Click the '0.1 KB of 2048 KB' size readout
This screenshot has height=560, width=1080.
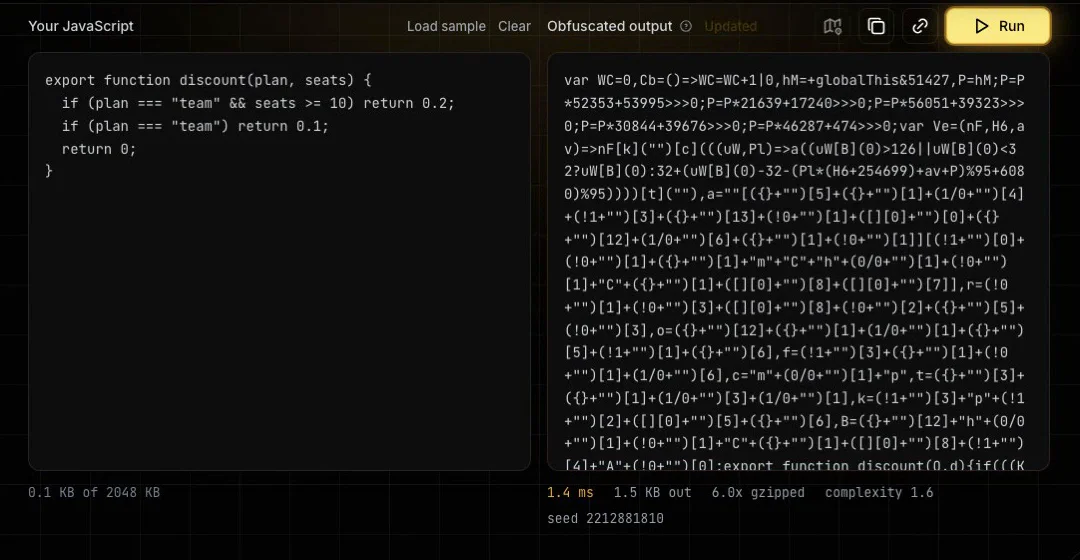[x=94, y=492]
